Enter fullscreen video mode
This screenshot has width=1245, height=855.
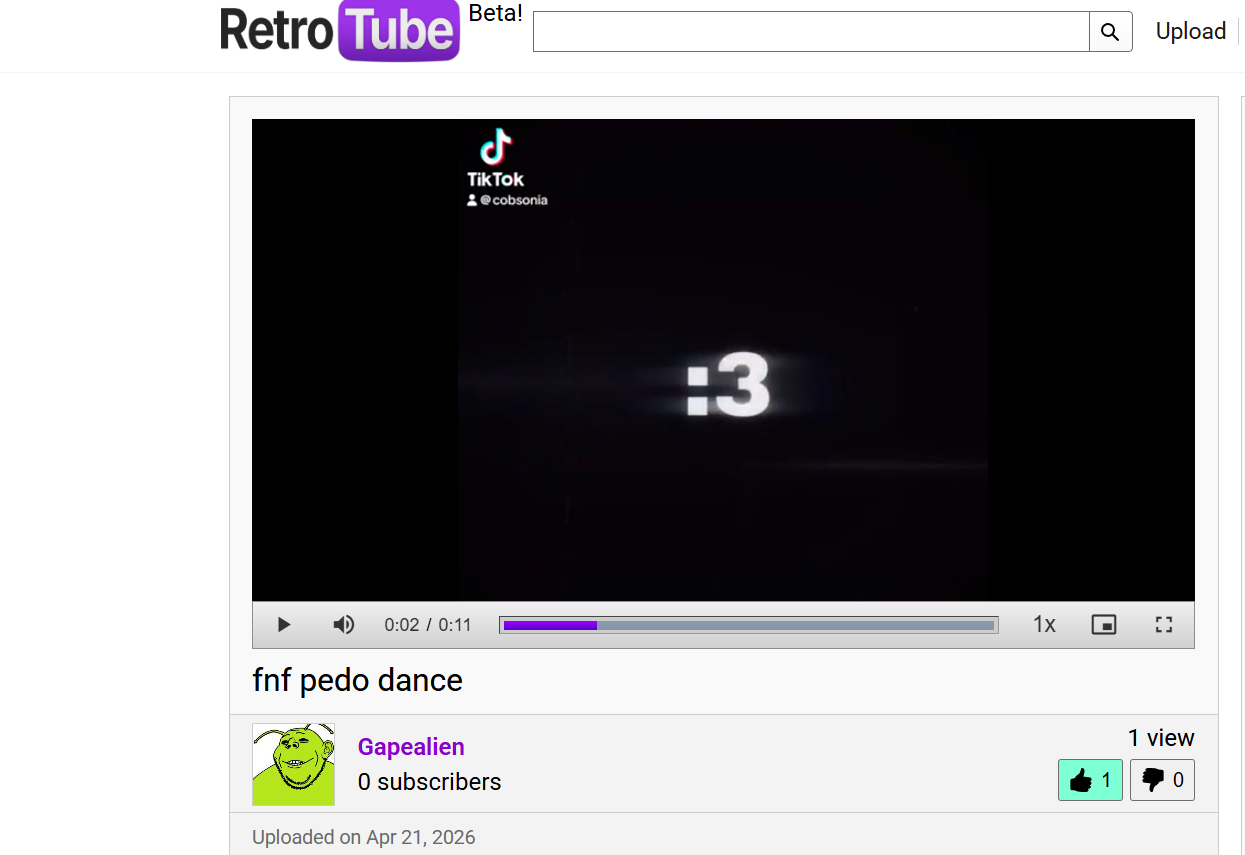[x=1163, y=625]
